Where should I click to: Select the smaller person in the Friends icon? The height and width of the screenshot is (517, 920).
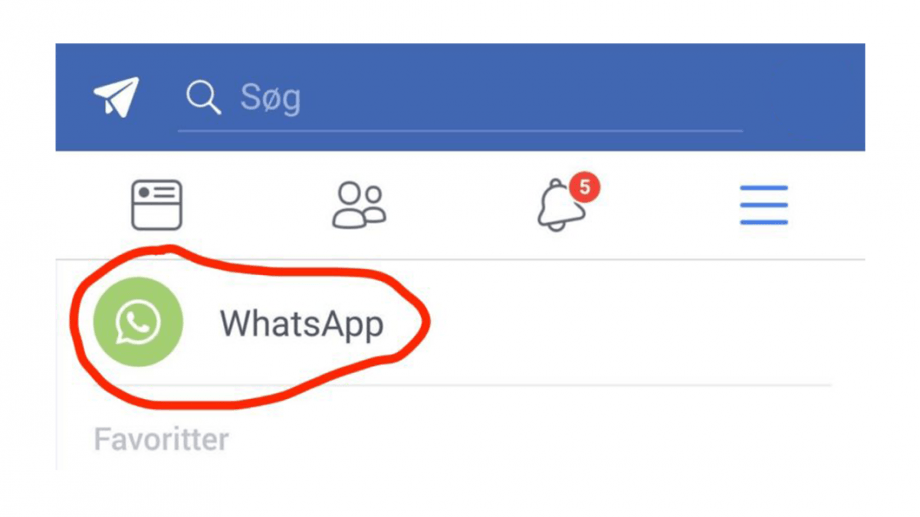click(374, 205)
